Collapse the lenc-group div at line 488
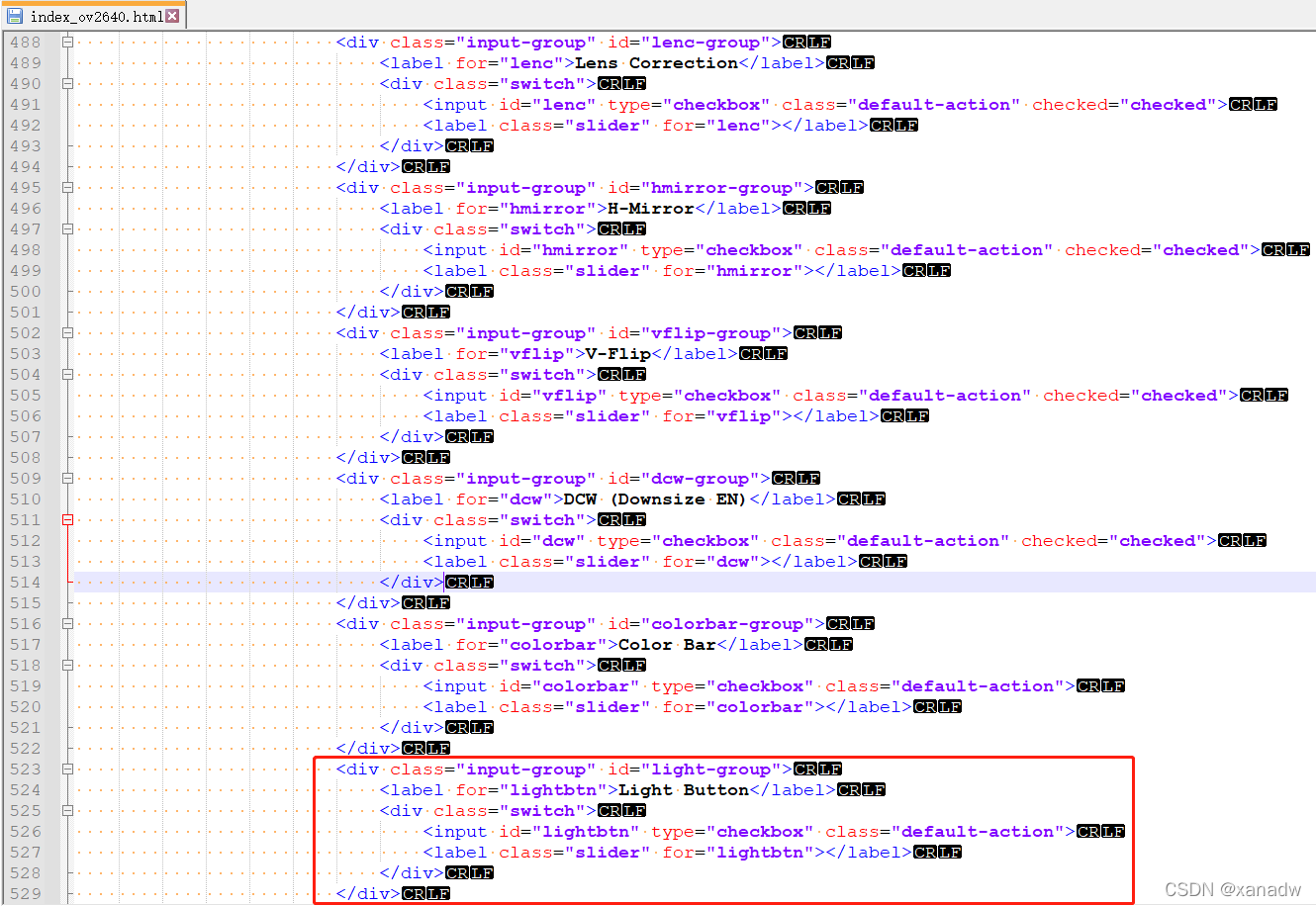1316x906 pixels. click(x=67, y=43)
